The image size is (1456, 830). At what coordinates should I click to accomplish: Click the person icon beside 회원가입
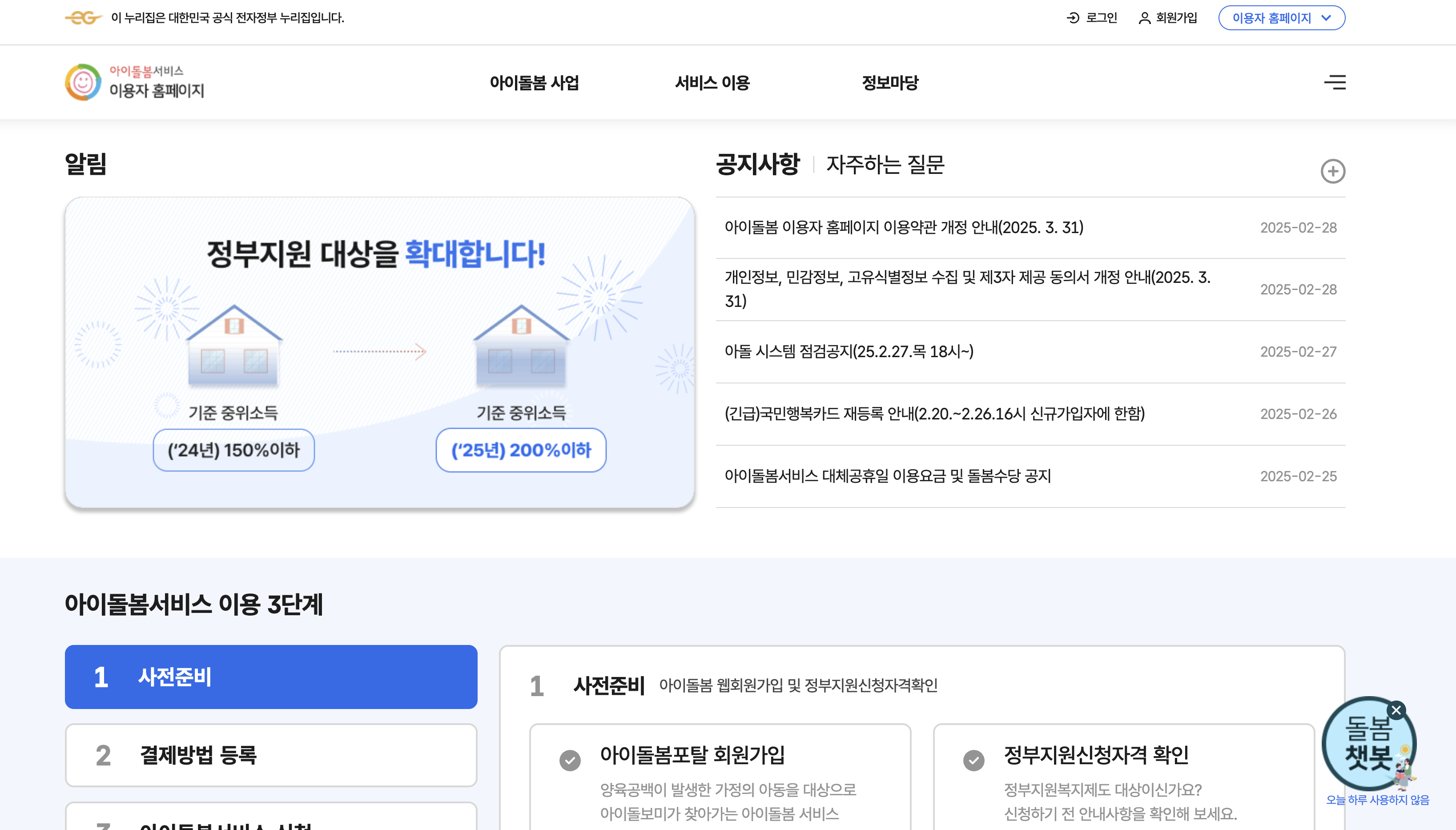pos(1144,18)
